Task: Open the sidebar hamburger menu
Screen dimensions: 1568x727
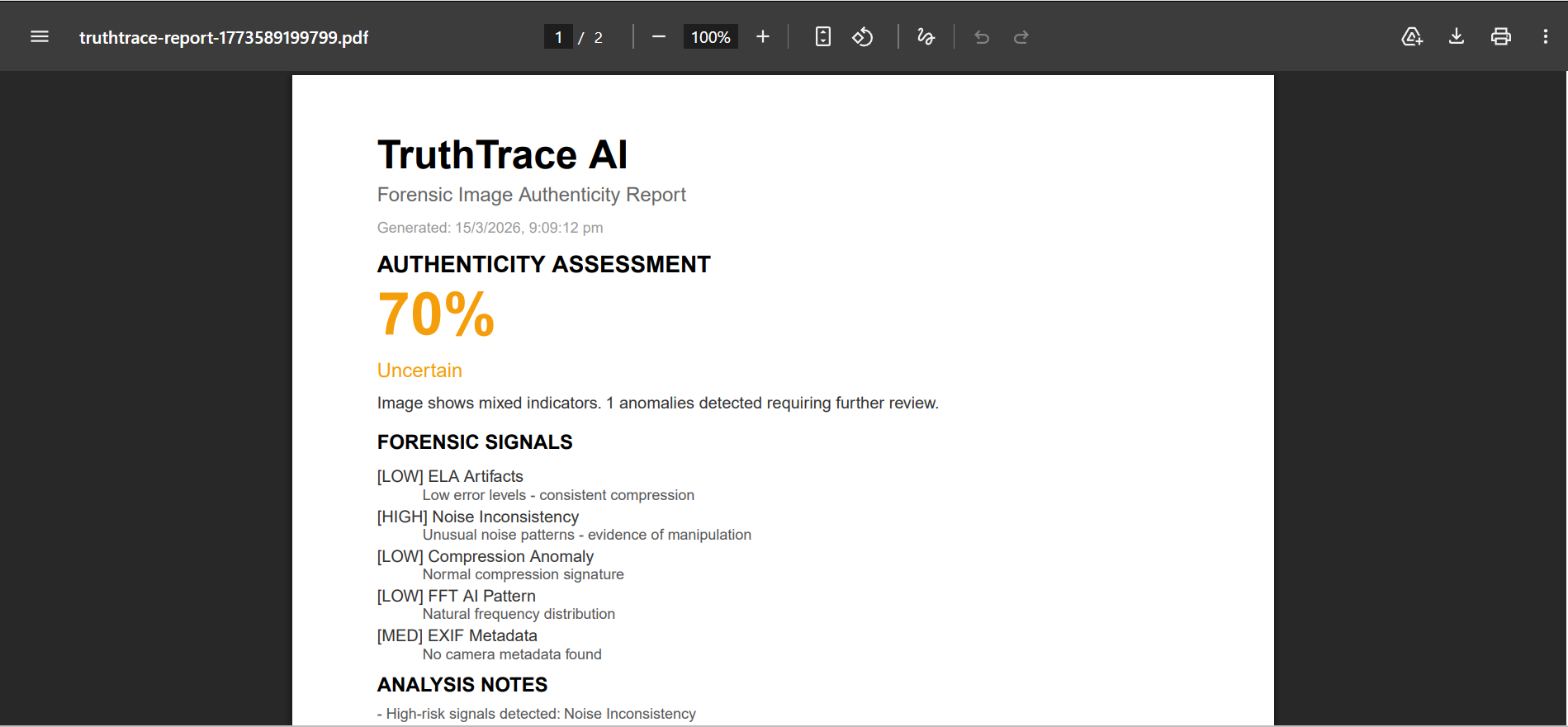Action: pyautogui.click(x=40, y=37)
